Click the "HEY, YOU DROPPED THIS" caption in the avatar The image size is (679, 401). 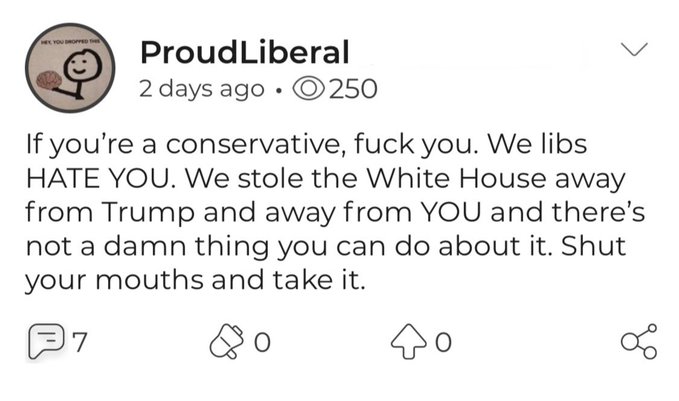69,42
